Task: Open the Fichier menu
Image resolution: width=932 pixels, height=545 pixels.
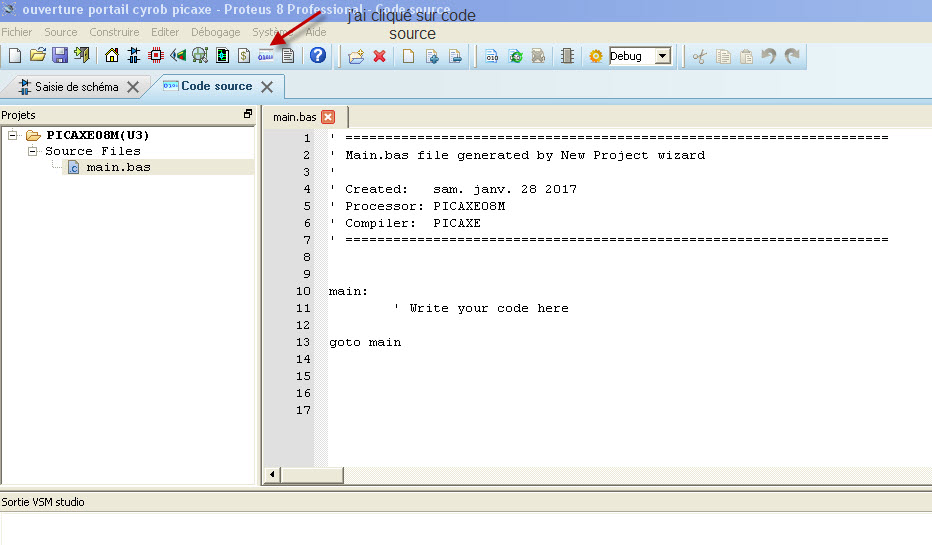Action: (x=17, y=32)
